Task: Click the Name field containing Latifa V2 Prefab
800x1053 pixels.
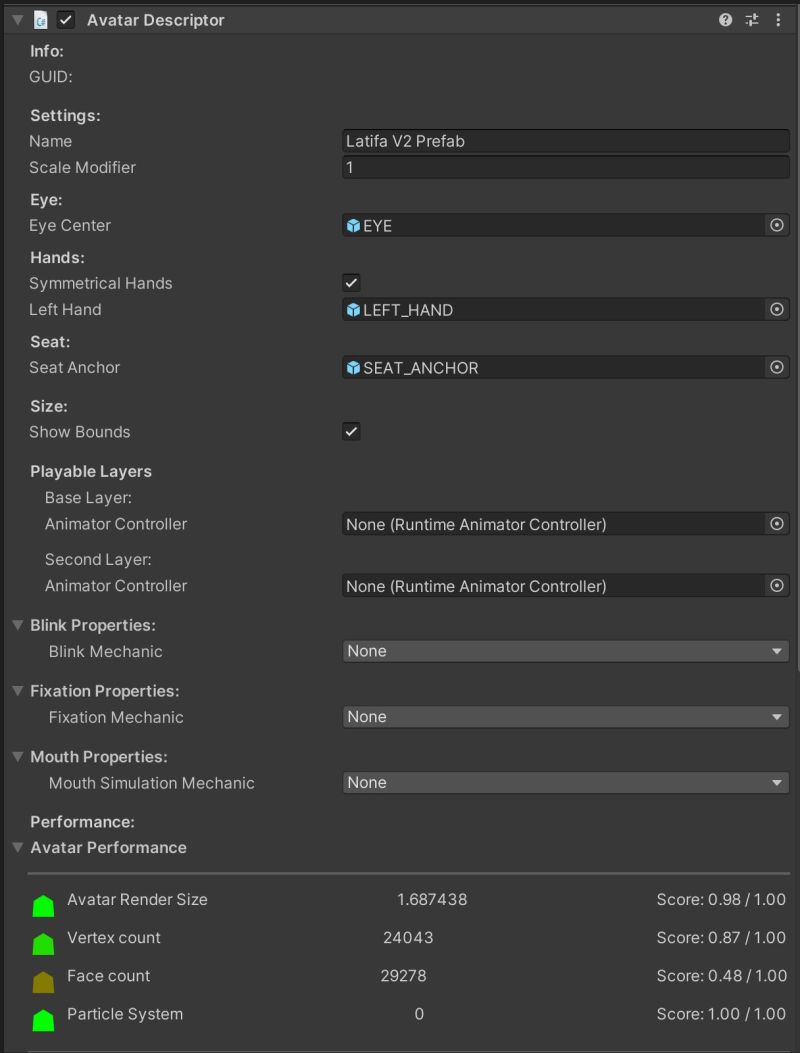Action: [x=565, y=141]
